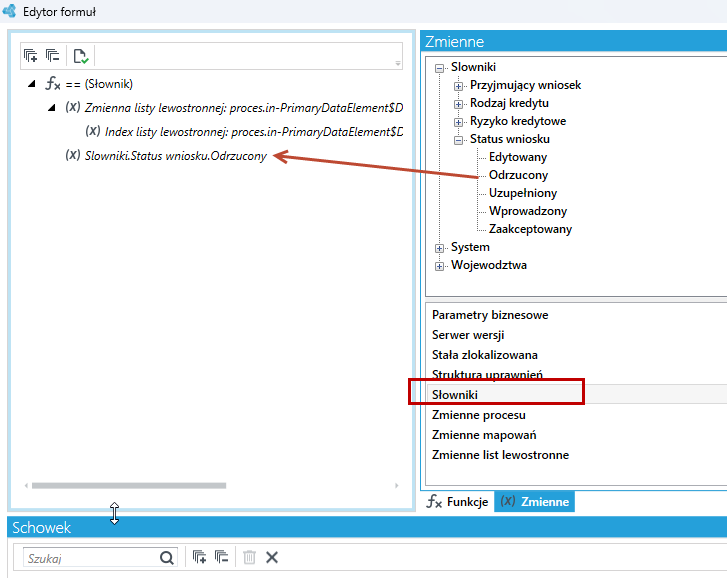
Task: Switch to the Funkcje tab
Action: coord(457,502)
